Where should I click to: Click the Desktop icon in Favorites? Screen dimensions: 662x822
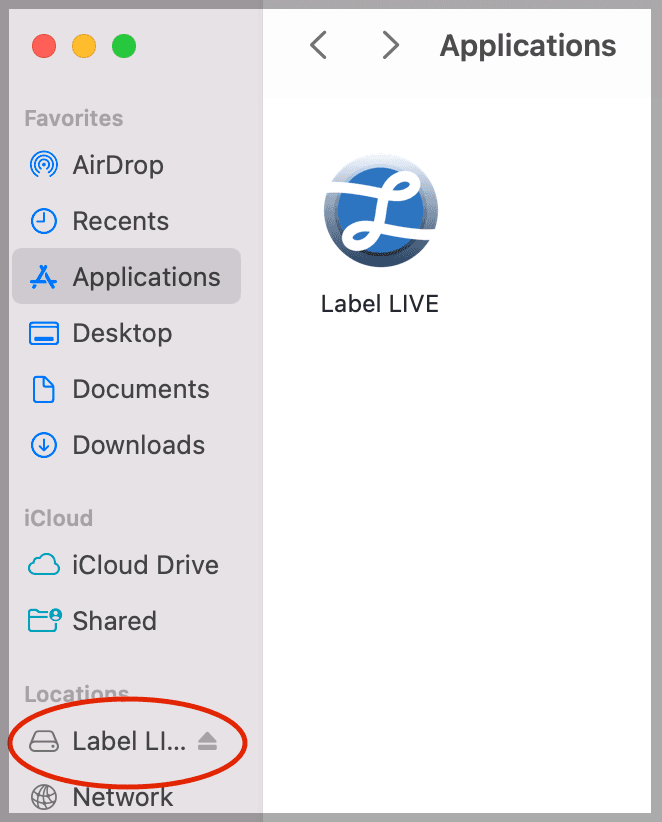[x=43, y=333]
